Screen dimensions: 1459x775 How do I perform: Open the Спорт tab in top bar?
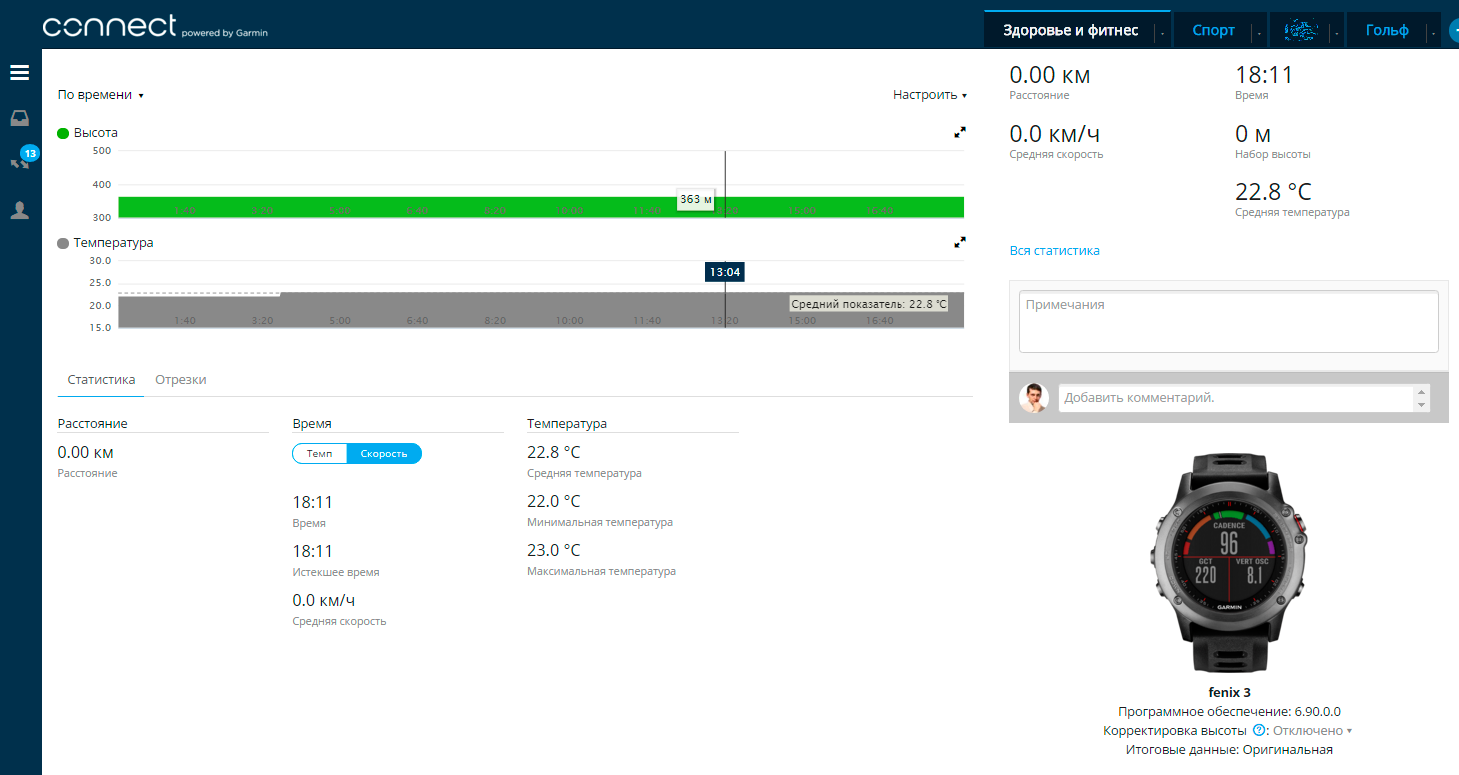(x=1213, y=31)
